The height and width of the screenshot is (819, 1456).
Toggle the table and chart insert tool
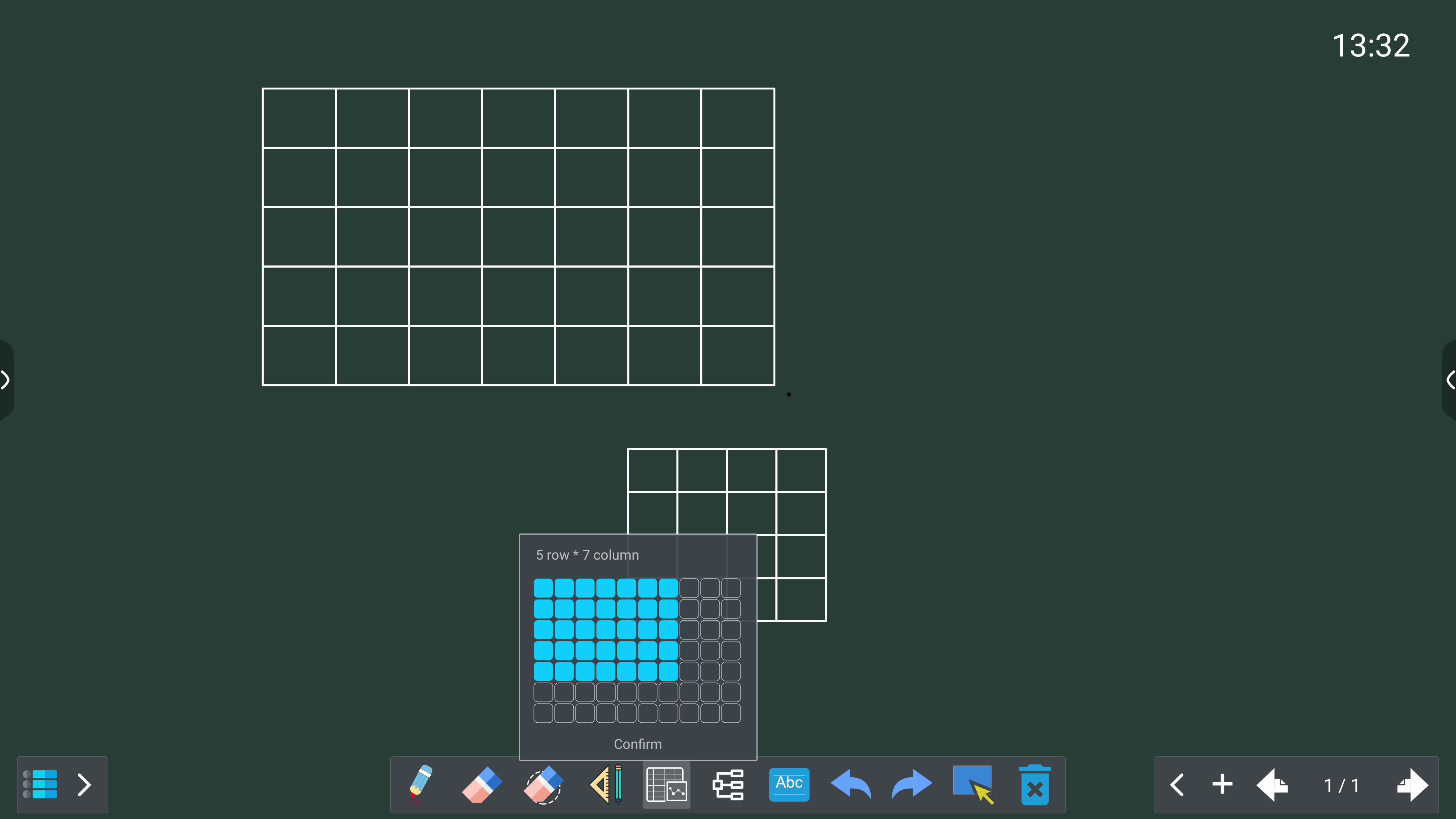tap(667, 784)
